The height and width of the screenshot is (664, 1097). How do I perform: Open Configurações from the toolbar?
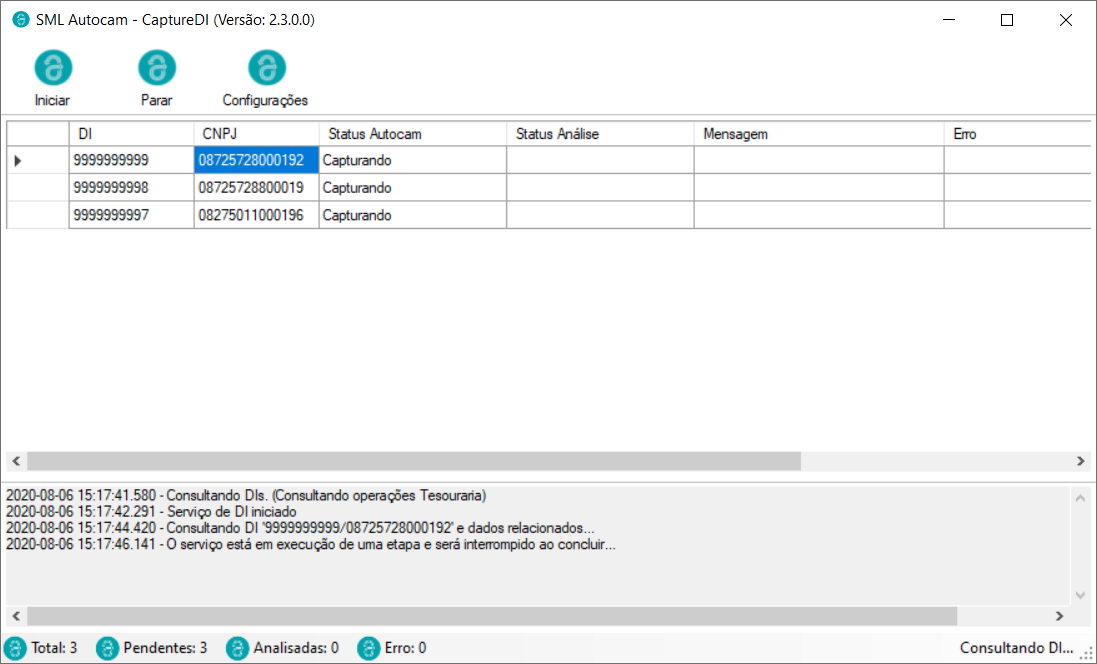point(266,68)
